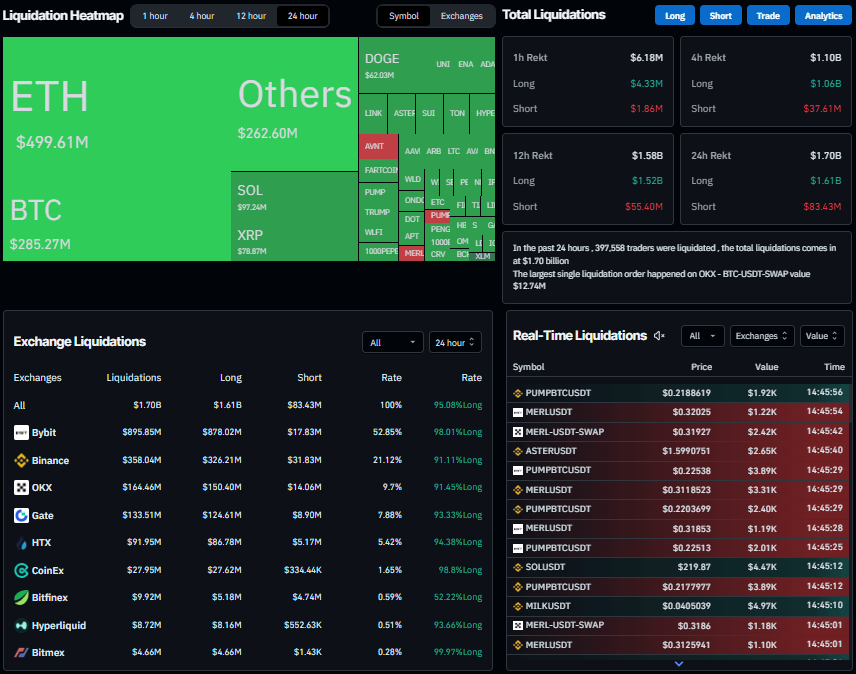The image size is (856, 674).
Task: Select the 12 hour heatmap tab
Action: [x=251, y=16]
